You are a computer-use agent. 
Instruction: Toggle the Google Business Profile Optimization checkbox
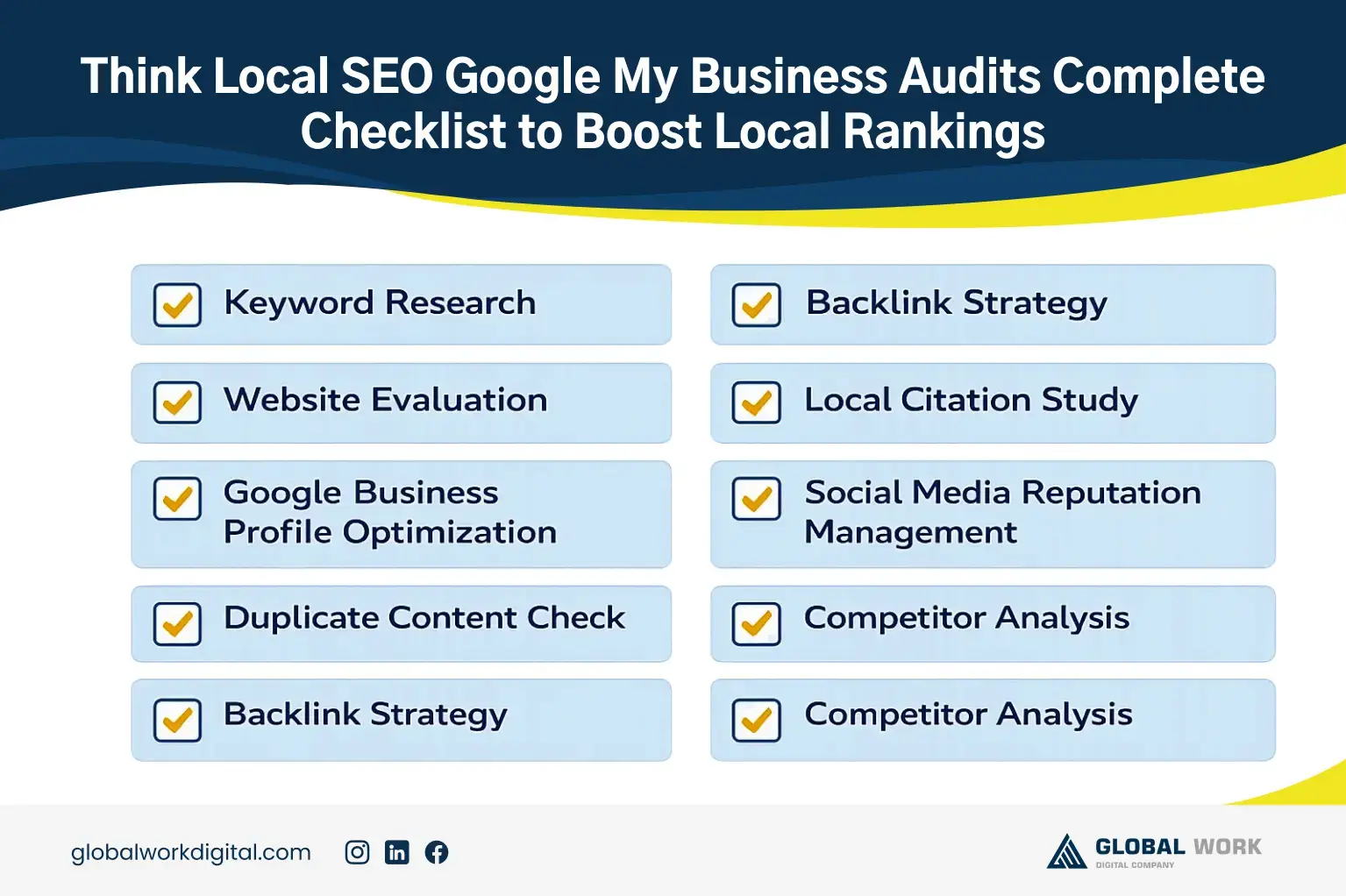point(177,499)
